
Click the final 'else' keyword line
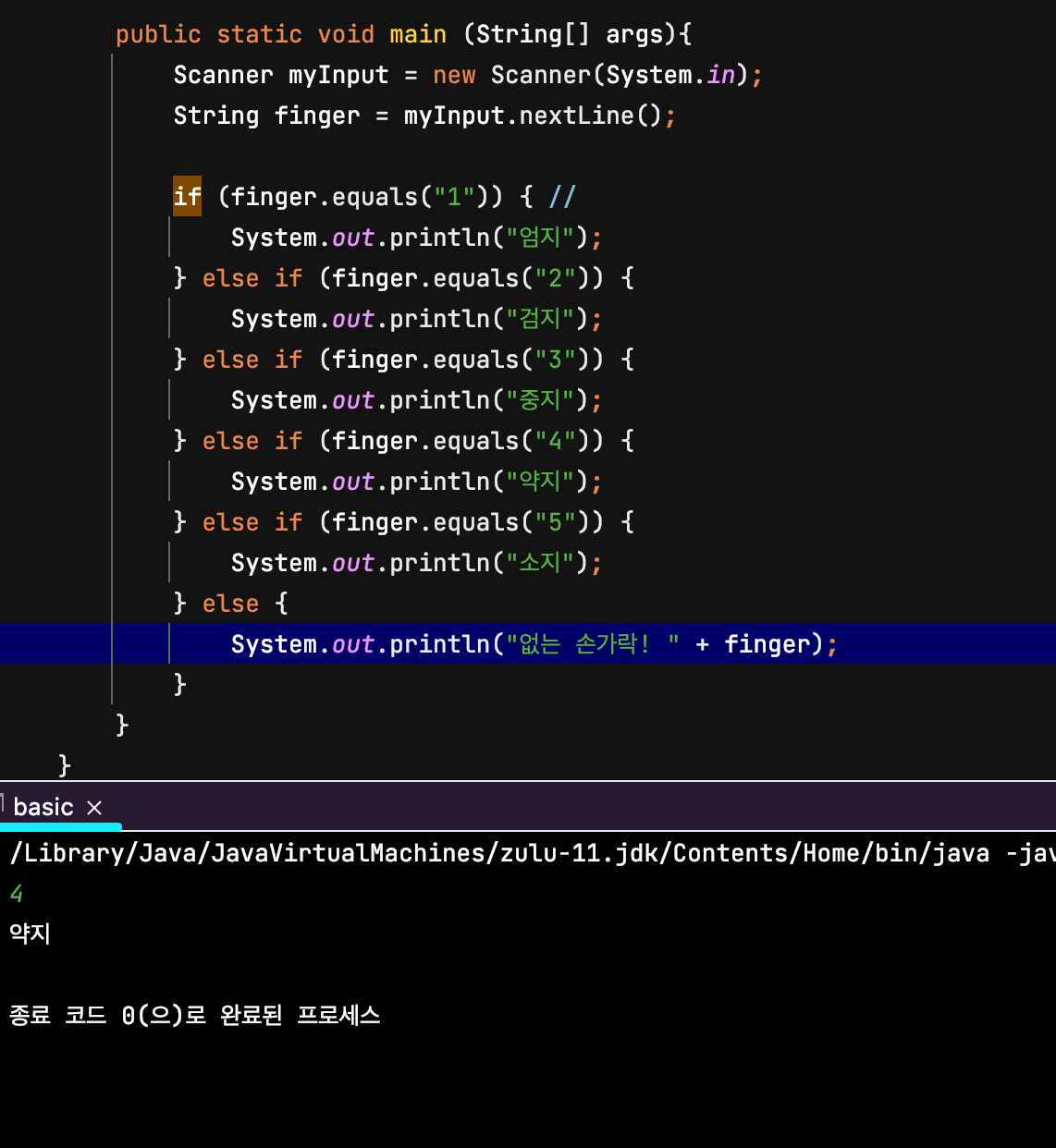pyautogui.click(x=231, y=604)
